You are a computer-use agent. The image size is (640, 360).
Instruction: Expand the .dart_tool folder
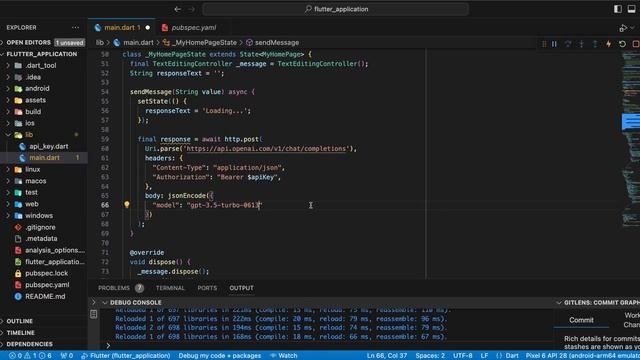pos(44,65)
